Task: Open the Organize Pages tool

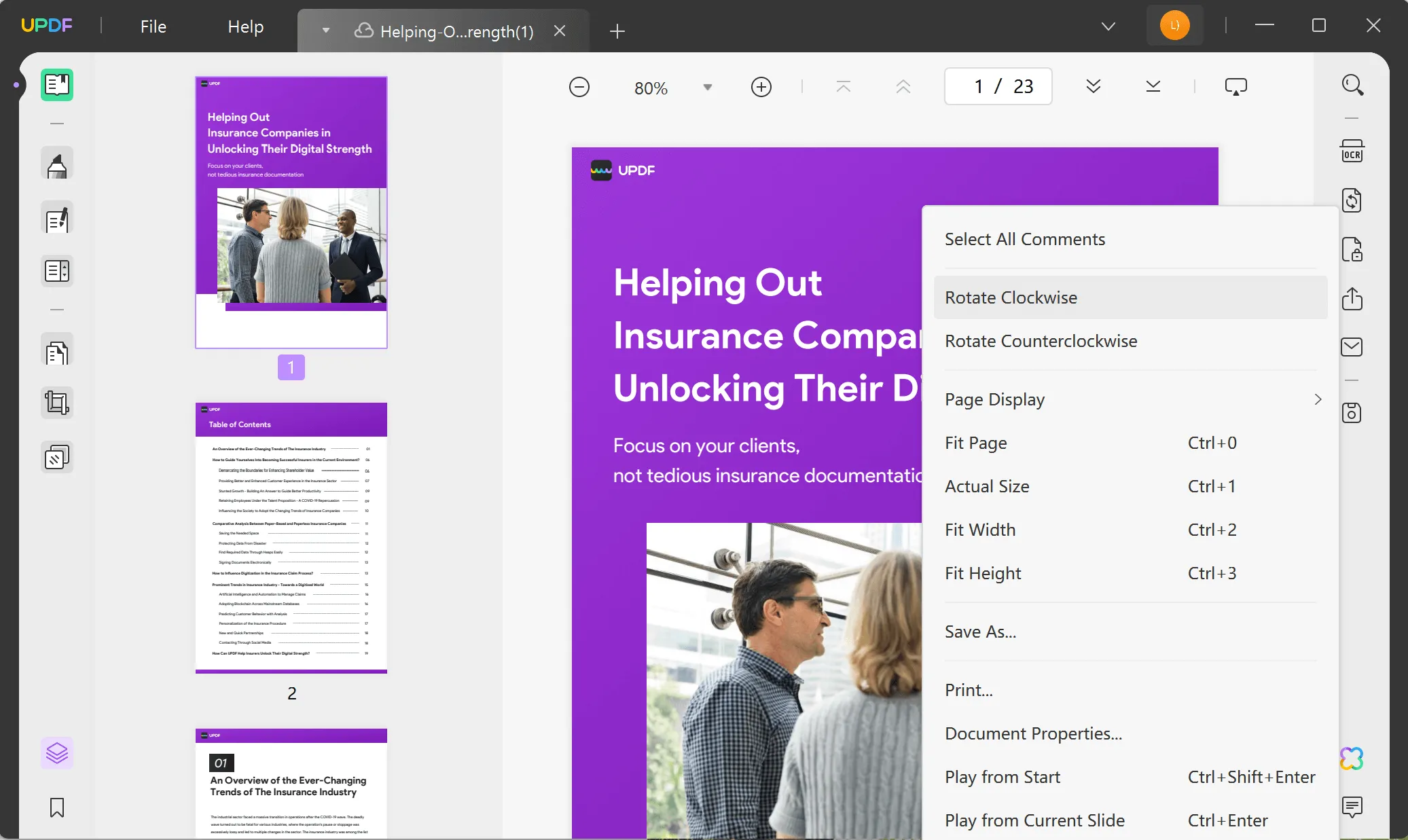Action: pyautogui.click(x=57, y=352)
